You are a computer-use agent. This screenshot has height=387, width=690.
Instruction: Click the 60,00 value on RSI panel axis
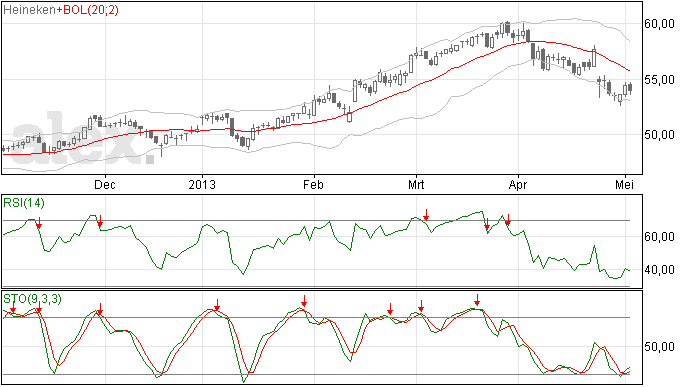click(x=660, y=237)
